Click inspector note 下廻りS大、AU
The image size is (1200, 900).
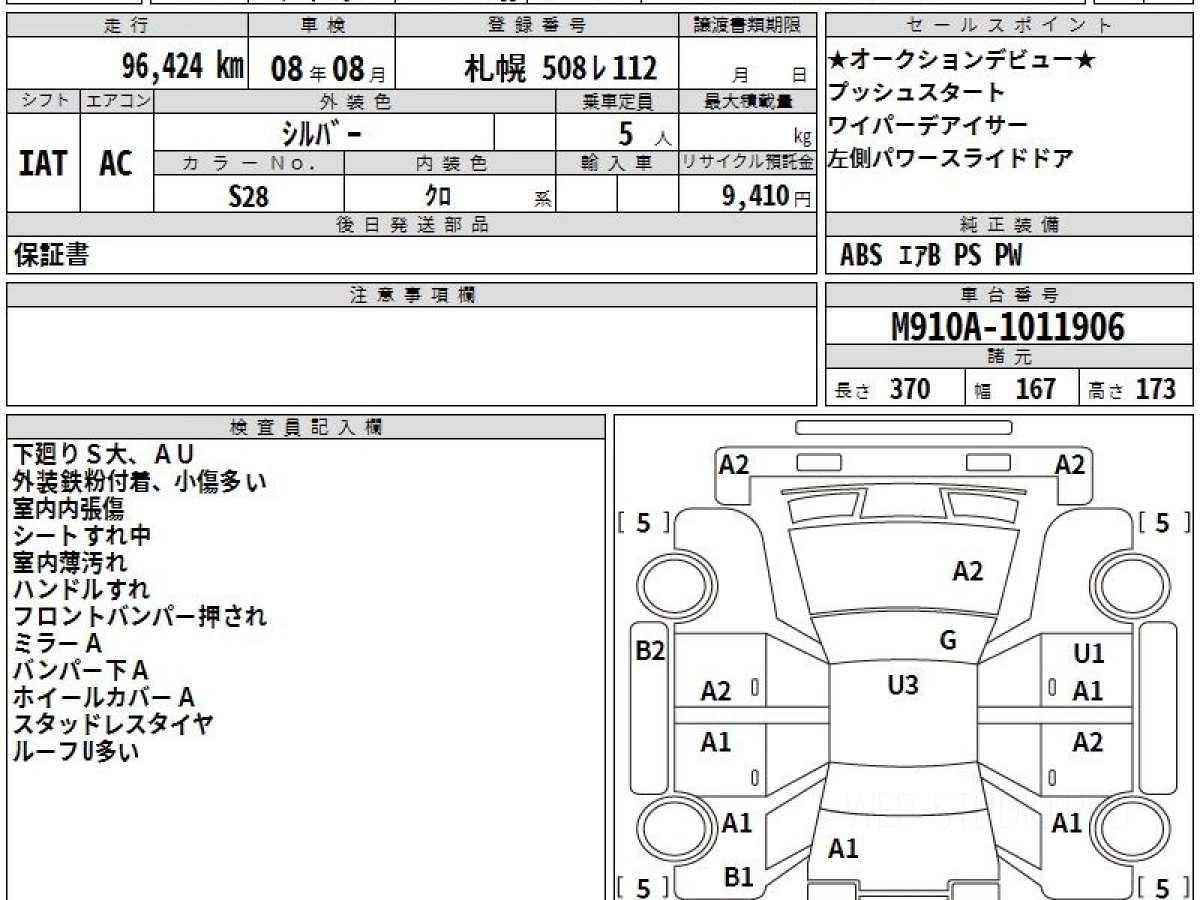pyautogui.click(x=103, y=456)
